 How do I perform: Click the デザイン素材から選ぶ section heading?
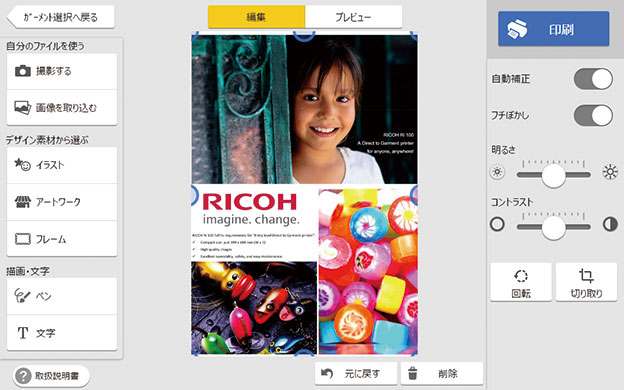click(x=47, y=140)
